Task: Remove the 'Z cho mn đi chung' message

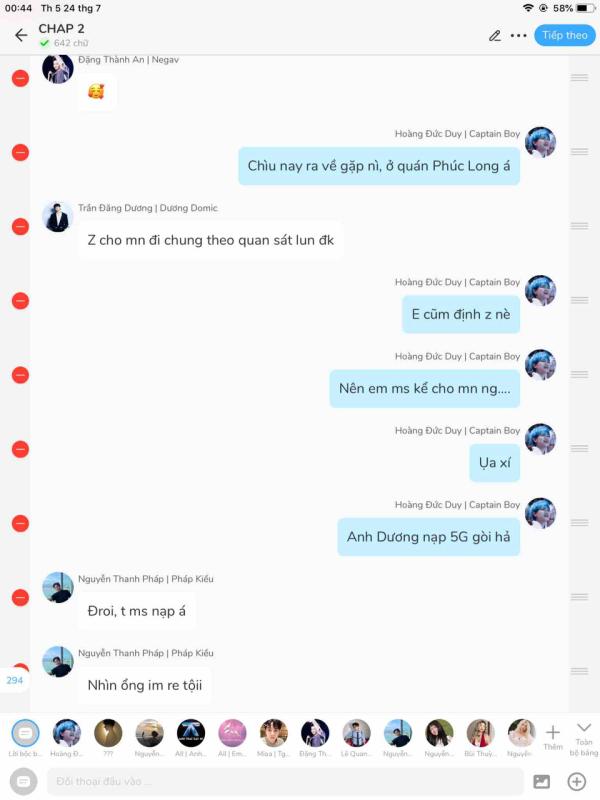Action: tap(20, 227)
